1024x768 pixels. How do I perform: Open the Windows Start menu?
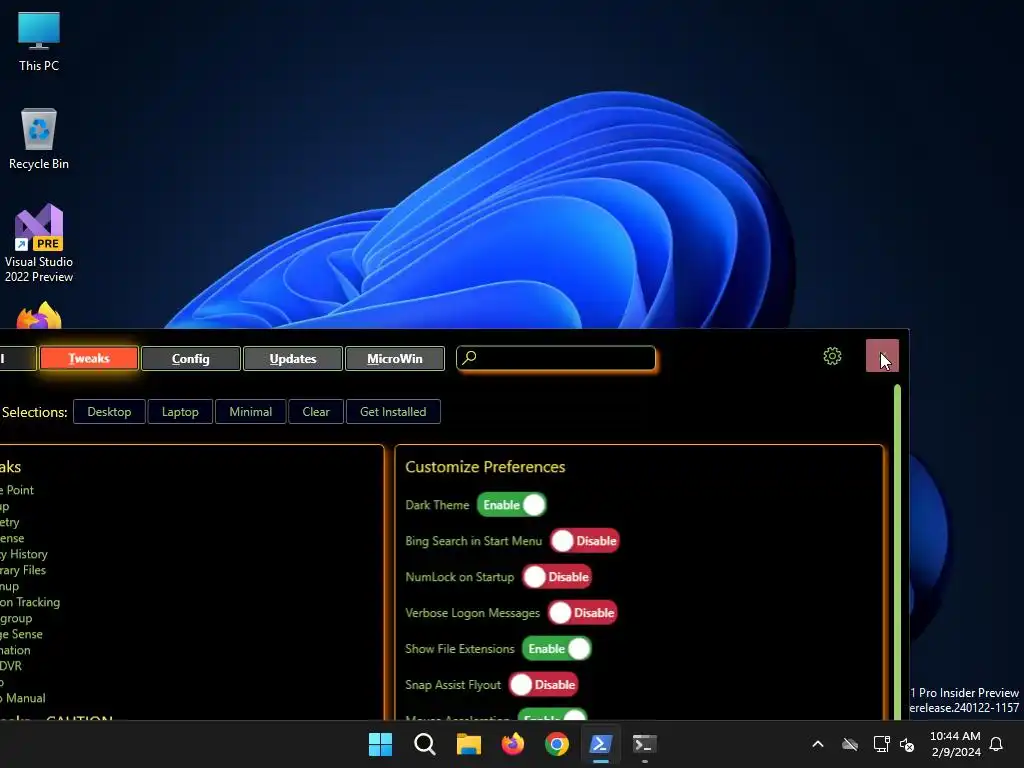380,744
